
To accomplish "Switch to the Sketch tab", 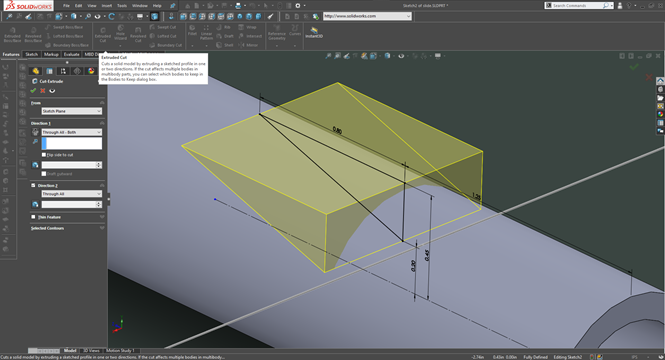I will (31, 54).
